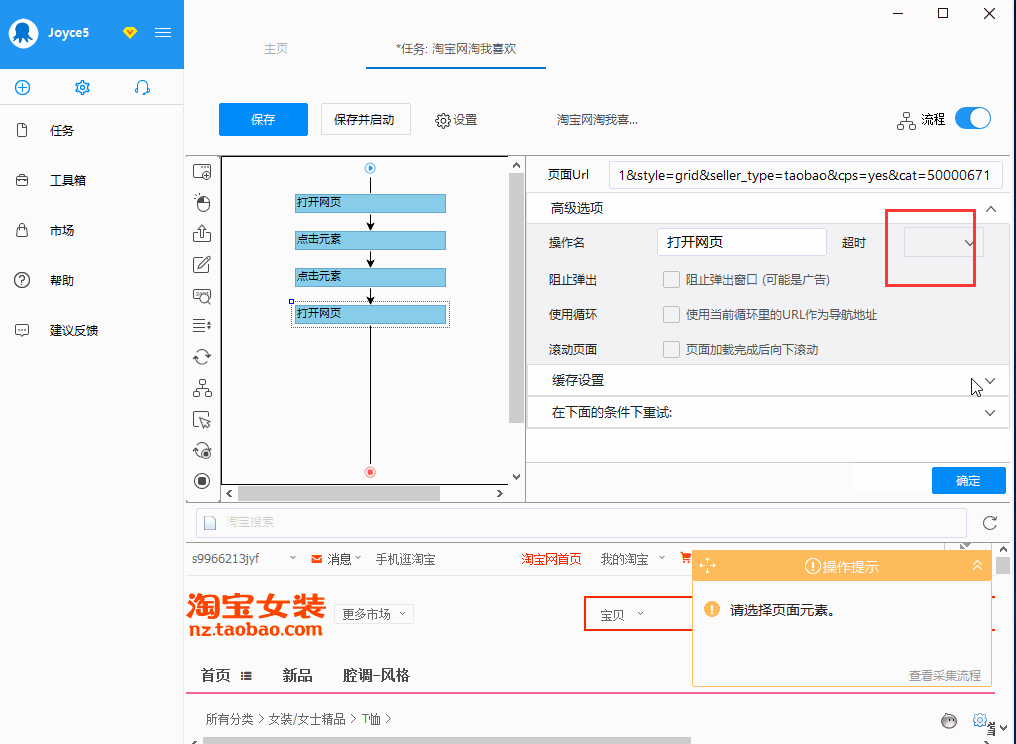This screenshot has width=1016, height=744.
Task: Select the Click Element mouse tool icon
Action: pos(202,203)
